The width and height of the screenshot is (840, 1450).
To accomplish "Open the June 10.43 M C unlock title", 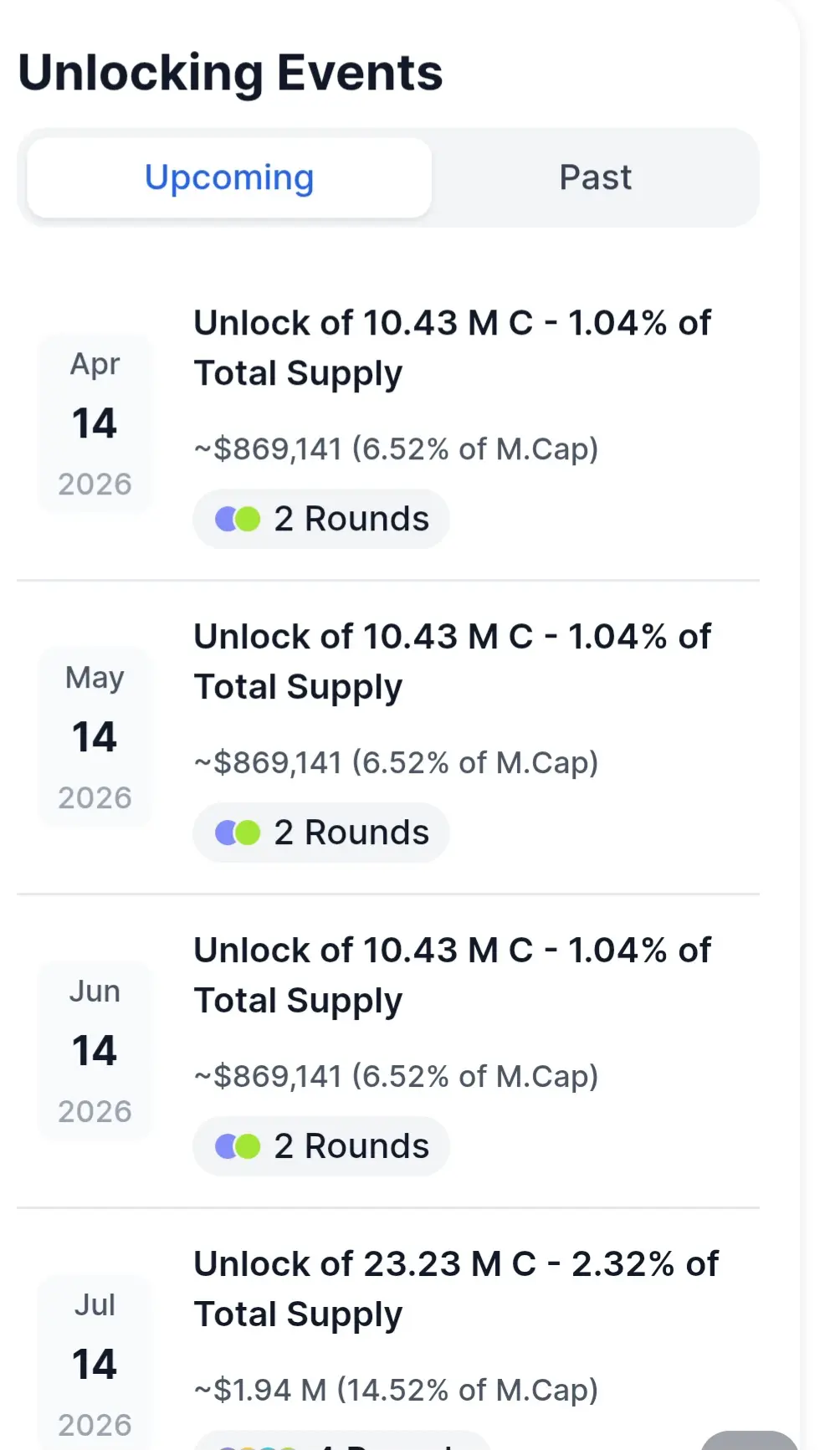I will click(452, 975).
